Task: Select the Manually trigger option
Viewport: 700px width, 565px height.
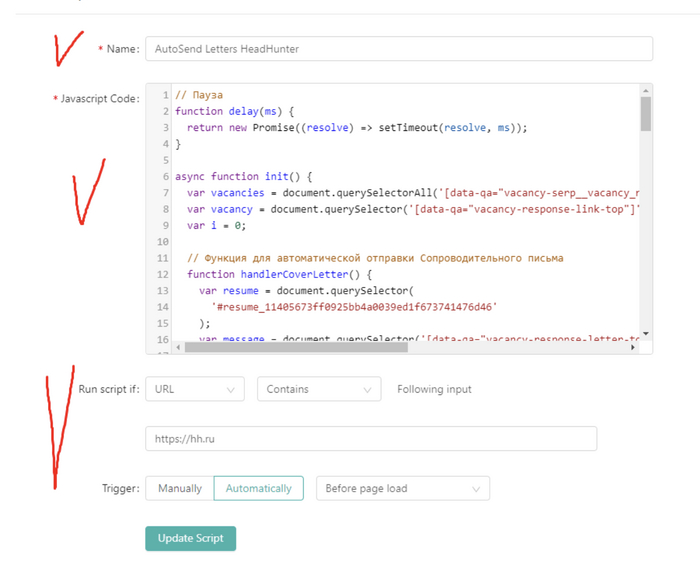Action: (x=180, y=488)
